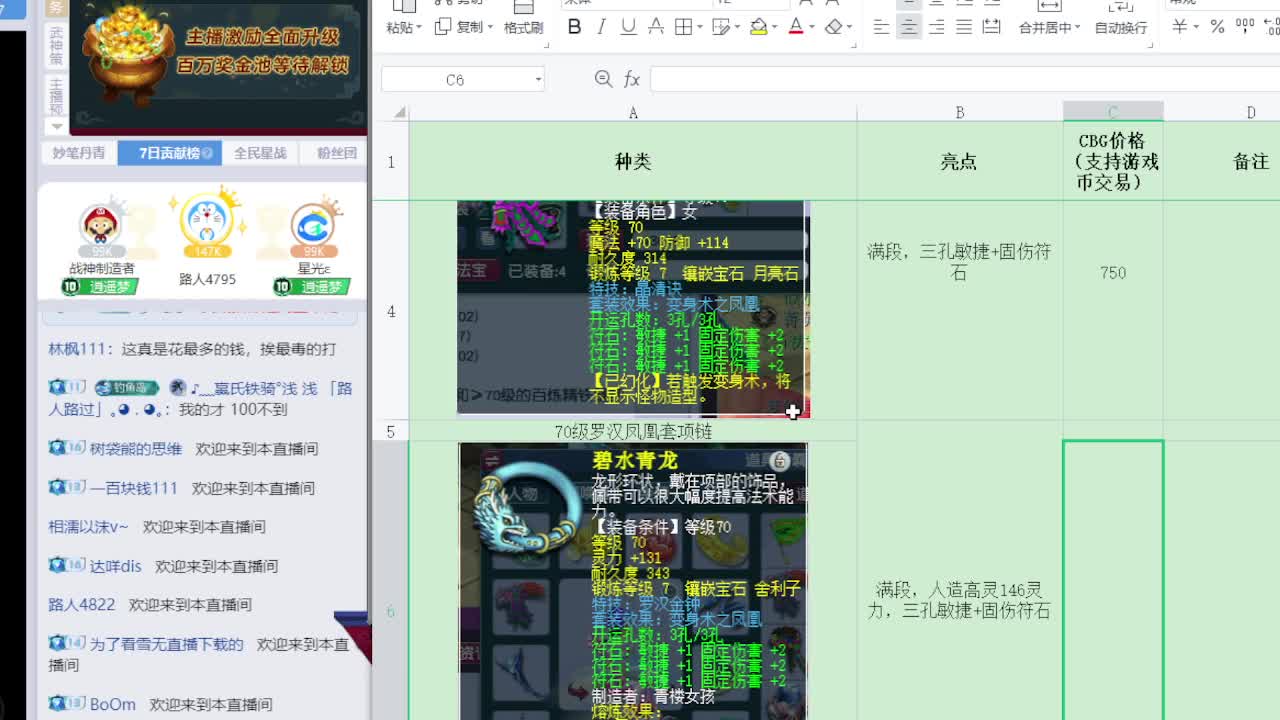Viewport: 1280px width, 720px height.
Task: Open the font color dropdown arrow
Action: tap(812, 28)
